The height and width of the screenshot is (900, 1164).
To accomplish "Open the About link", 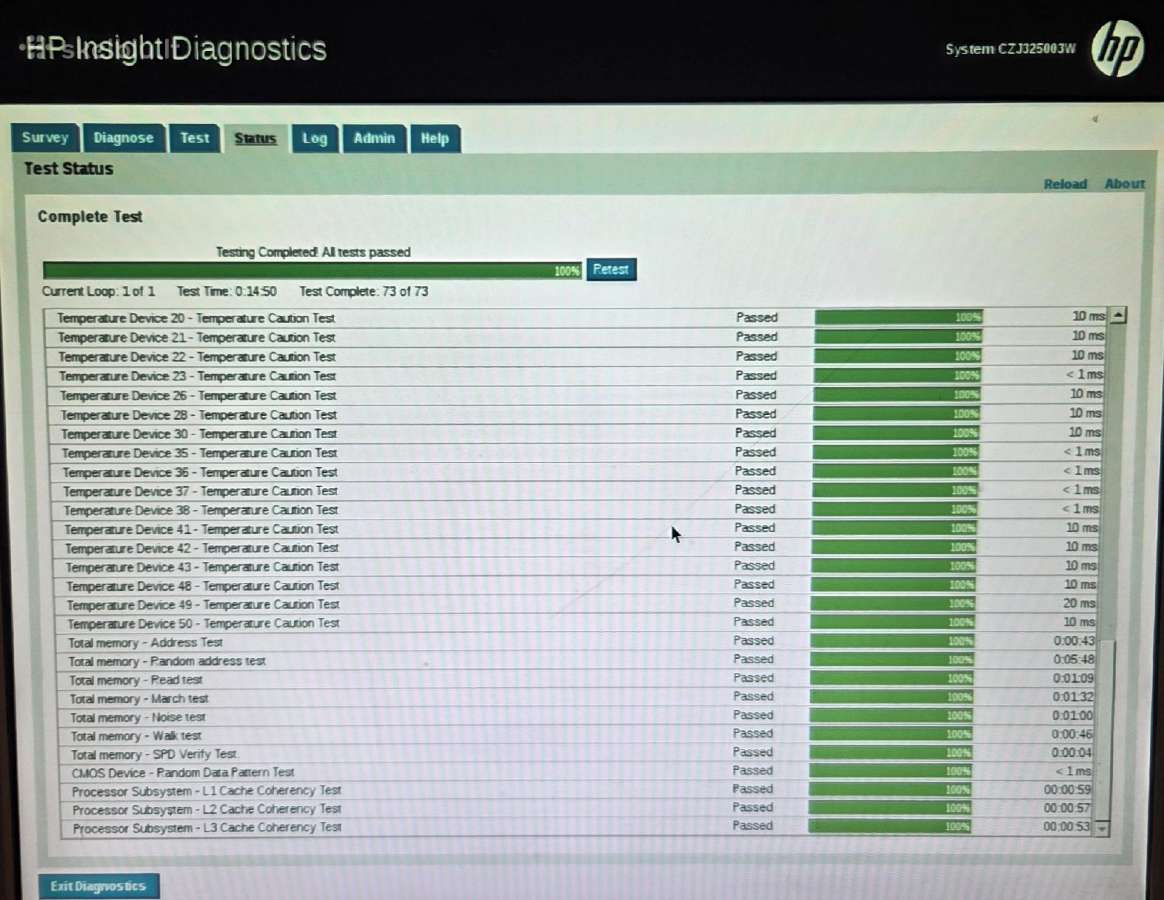I will (1125, 183).
